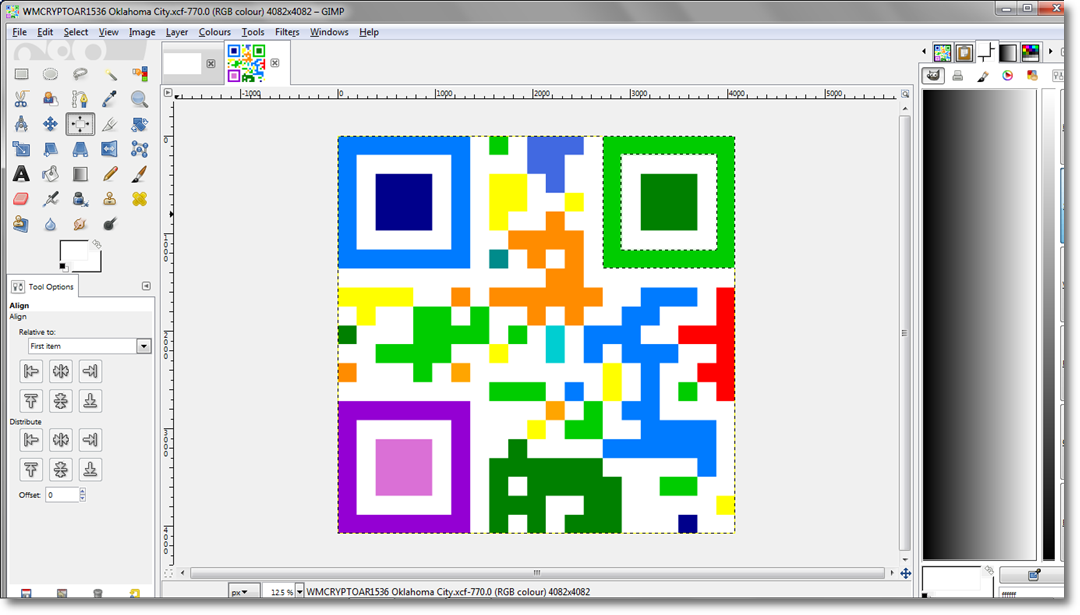Select the Free Select lasso tool
The width and height of the screenshot is (1080, 615).
(80, 74)
